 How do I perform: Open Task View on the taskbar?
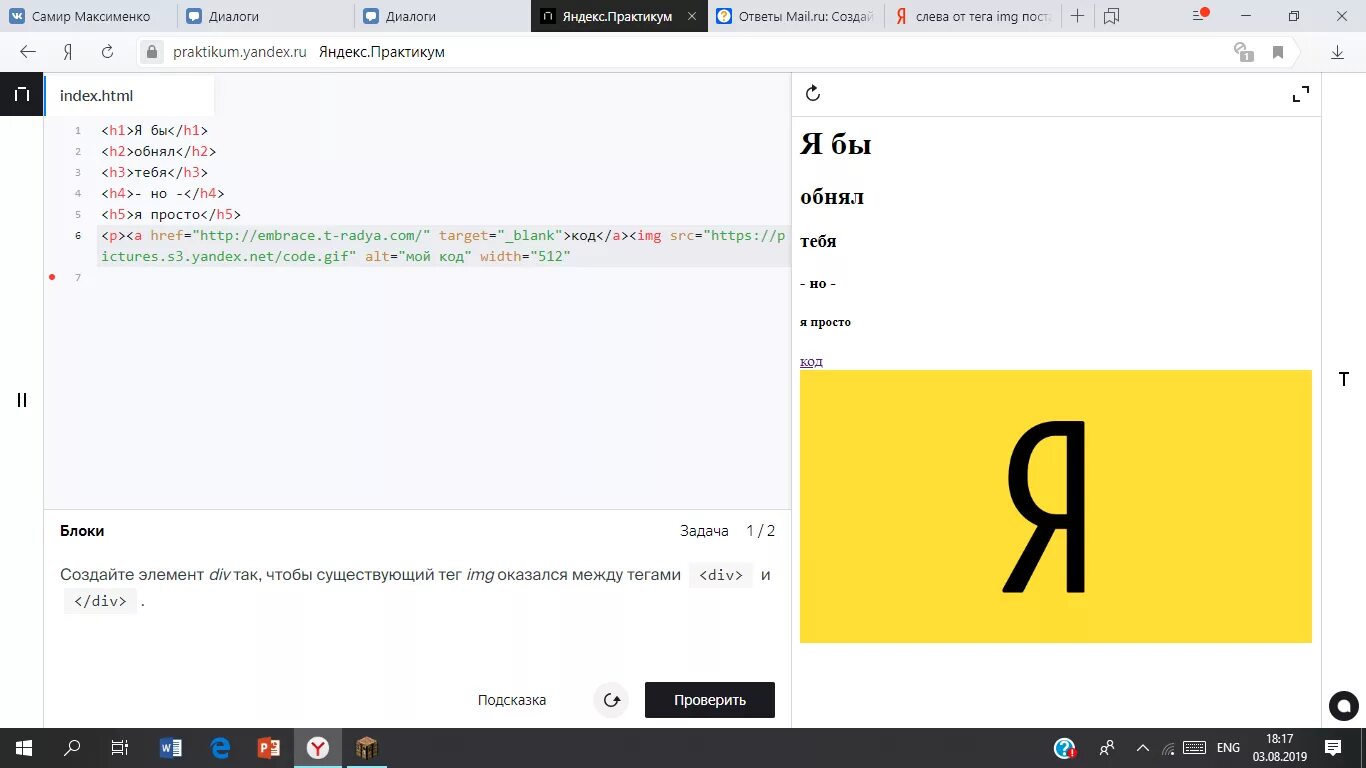119,748
